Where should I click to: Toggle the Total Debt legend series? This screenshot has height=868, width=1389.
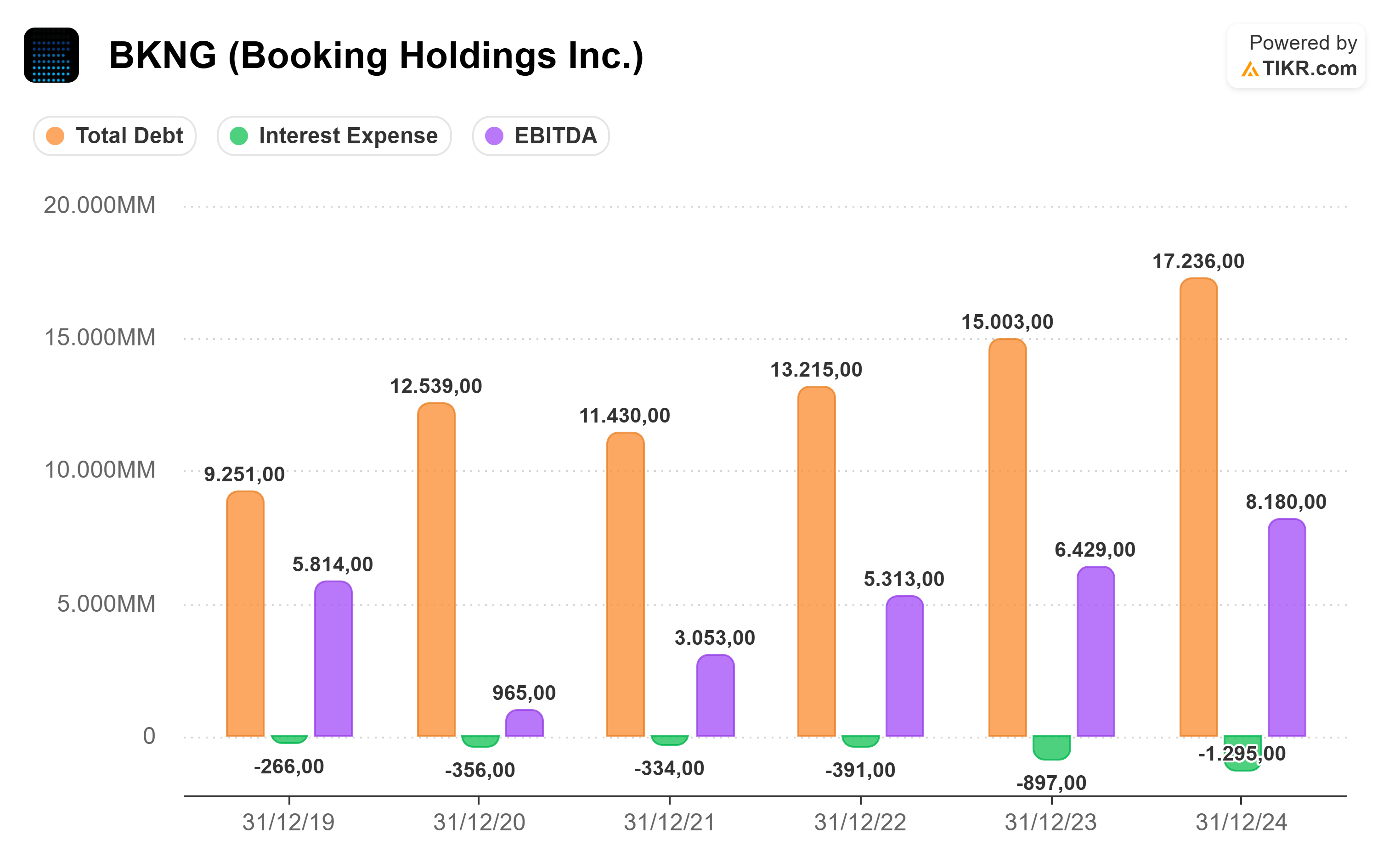115,136
